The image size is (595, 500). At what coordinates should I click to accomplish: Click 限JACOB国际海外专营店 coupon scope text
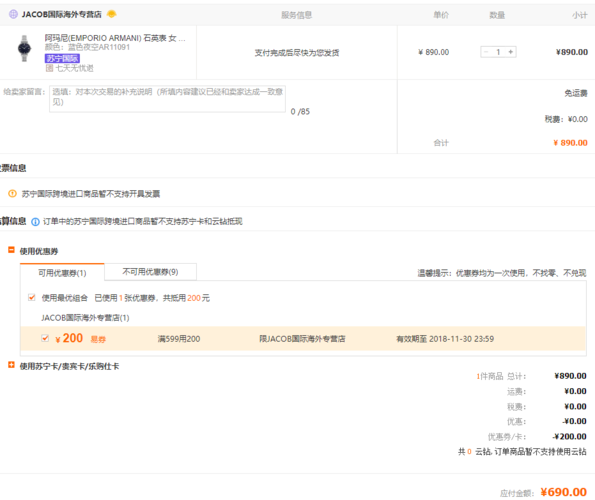302,339
